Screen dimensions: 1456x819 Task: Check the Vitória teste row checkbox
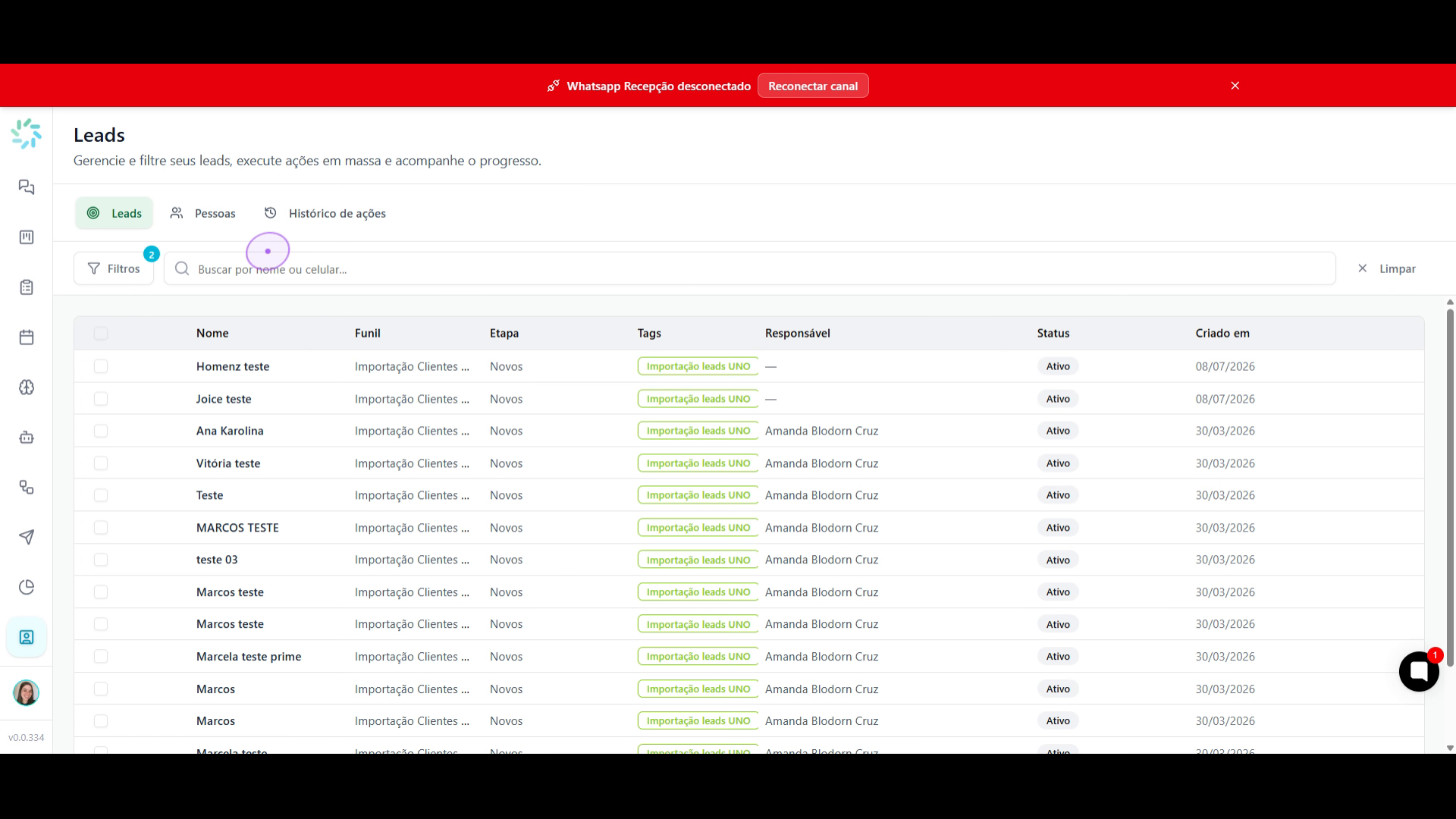(101, 463)
